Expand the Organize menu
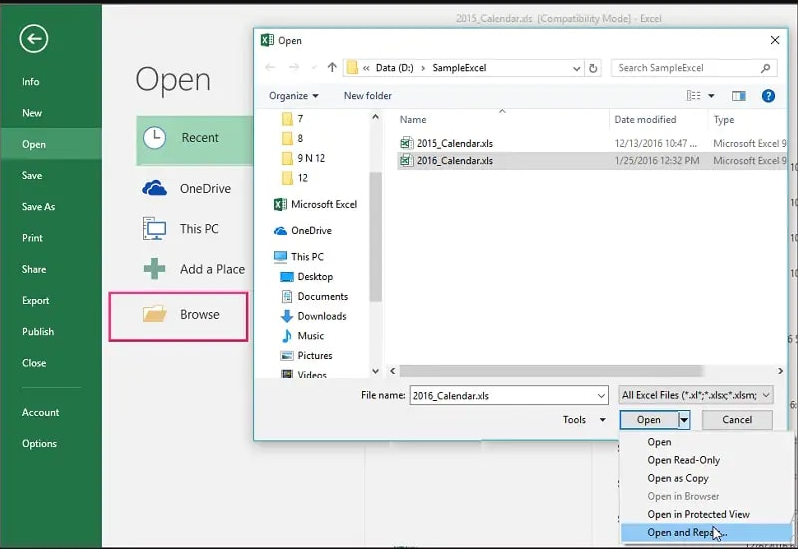Image resolution: width=798 pixels, height=549 pixels. click(294, 96)
